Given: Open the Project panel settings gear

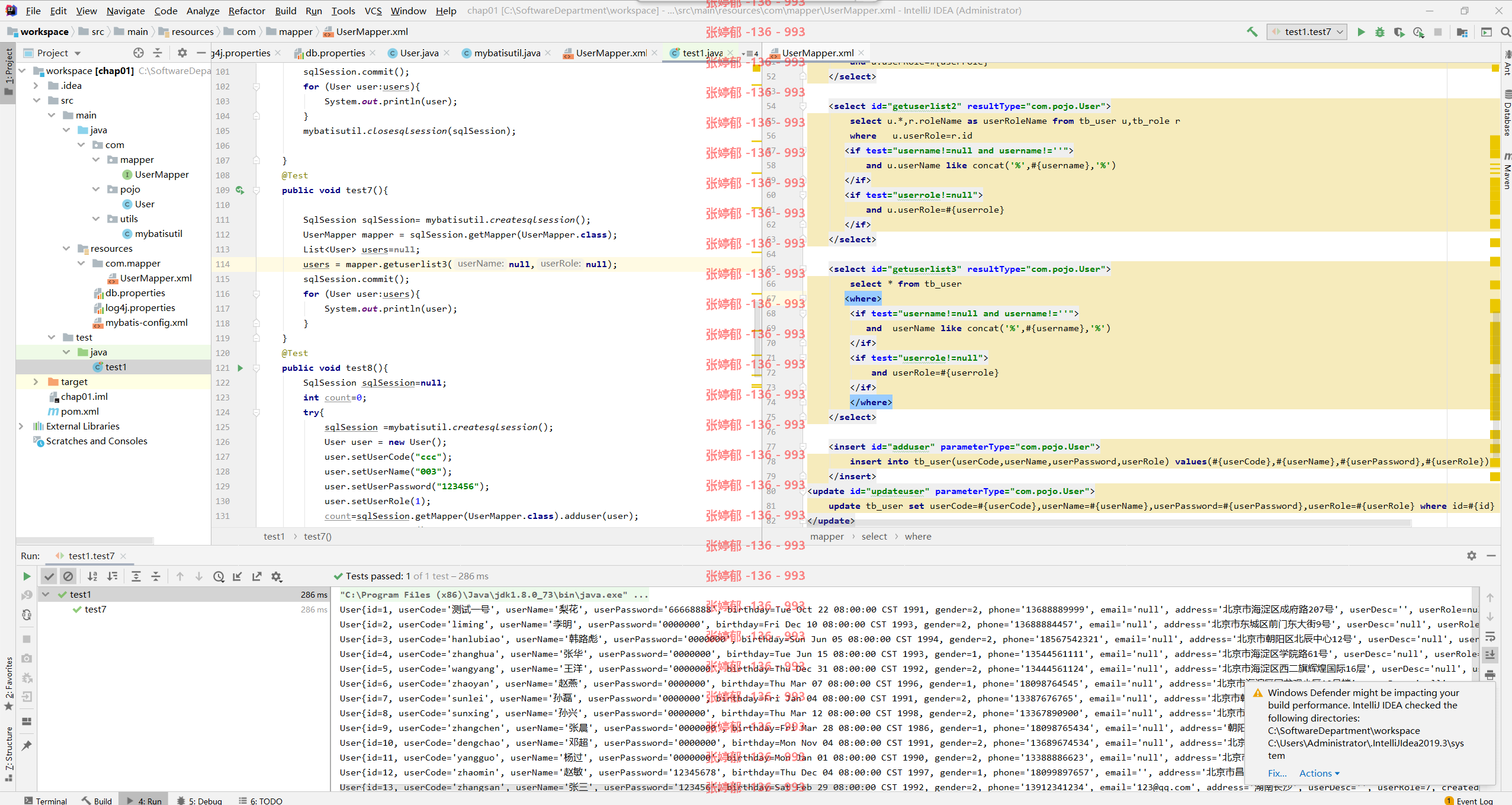Looking at the screenshot, I should click(182, 53).
